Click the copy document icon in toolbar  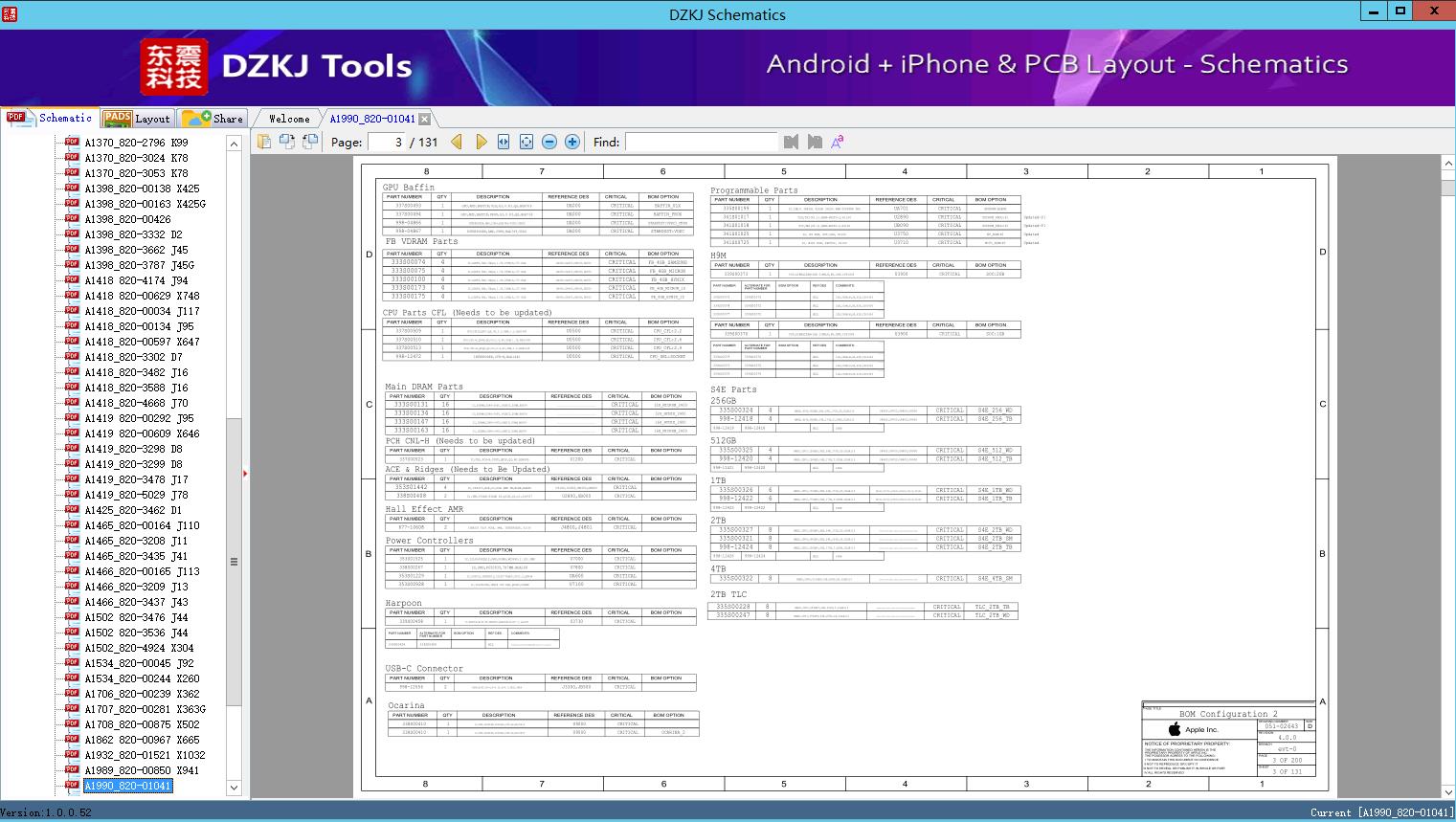[x=264, y=142]
